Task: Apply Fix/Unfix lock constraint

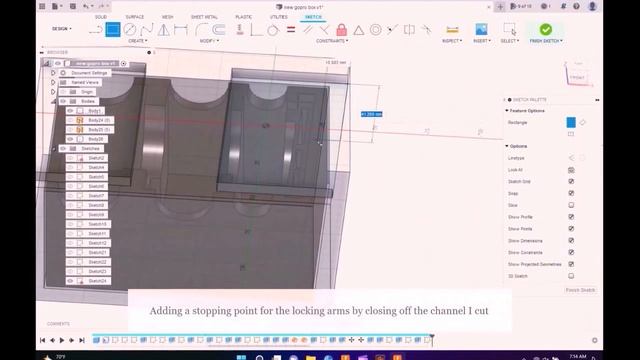Action: 342,29
